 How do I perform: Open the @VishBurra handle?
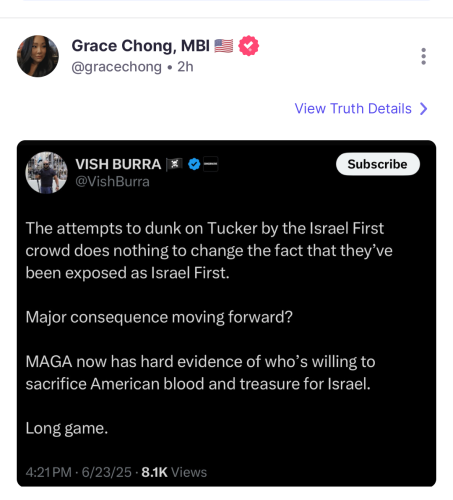click(x=112, y=182)
